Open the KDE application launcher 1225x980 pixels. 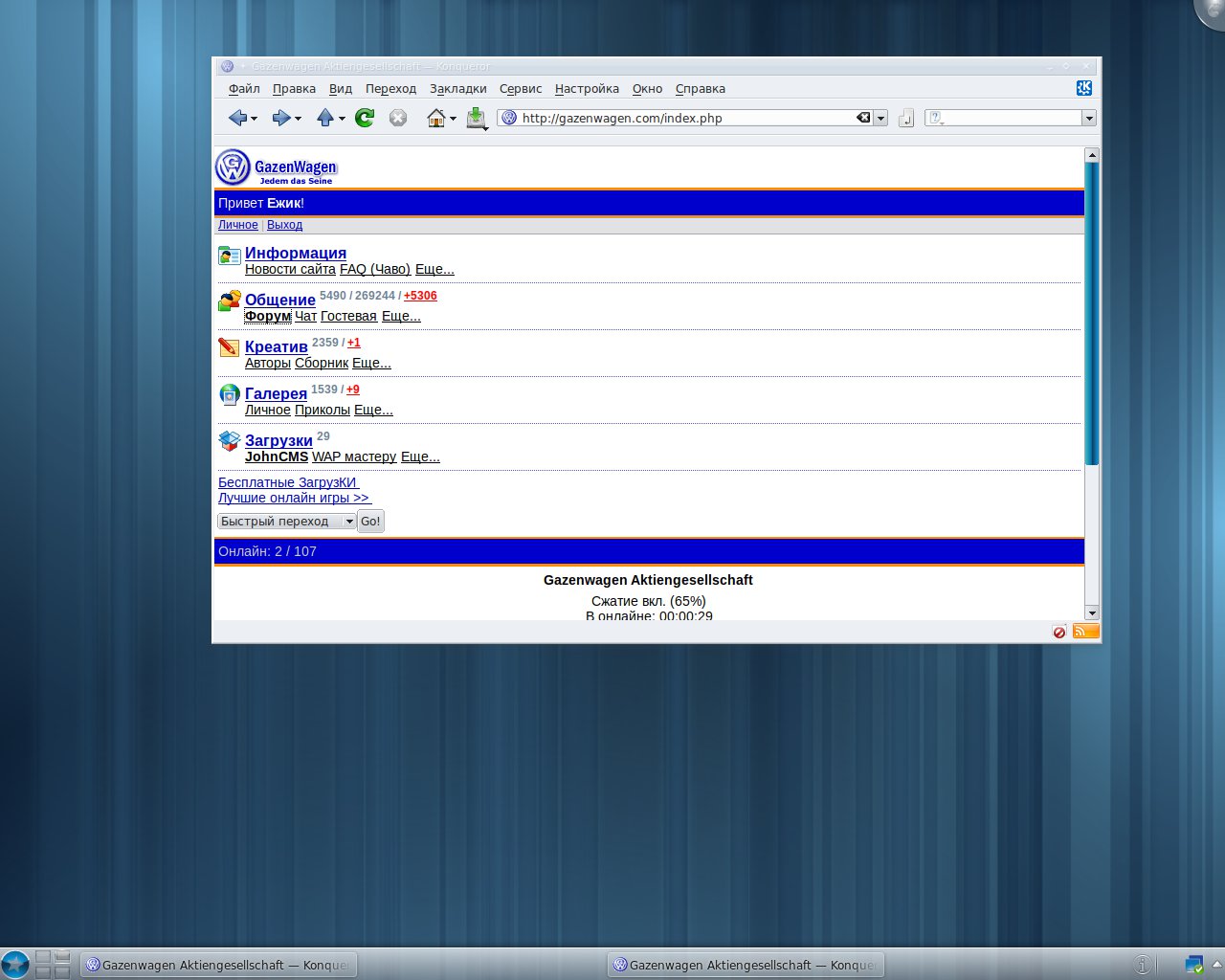click(x=14, y=964)
